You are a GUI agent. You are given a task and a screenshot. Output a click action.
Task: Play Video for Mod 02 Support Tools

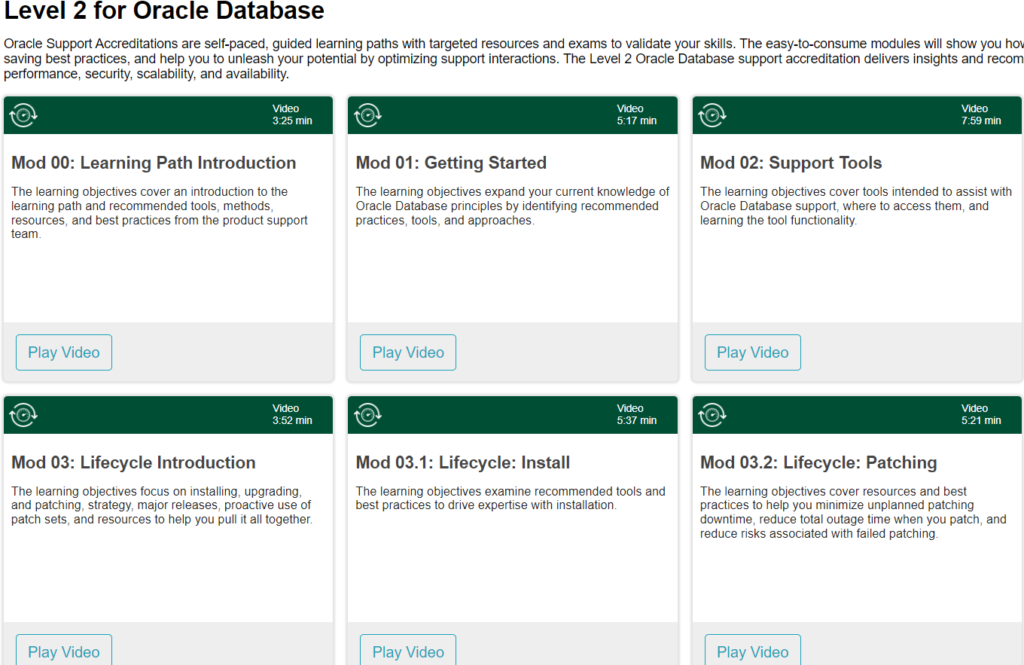point(753,353)
